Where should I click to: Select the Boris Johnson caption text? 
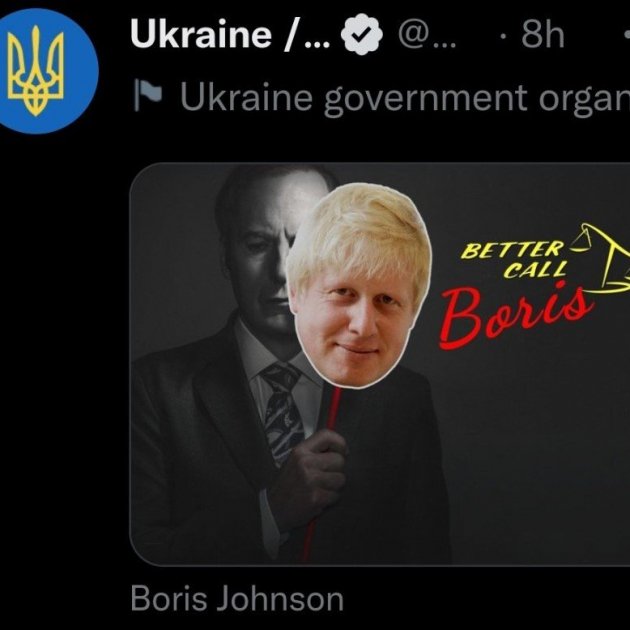237,599
